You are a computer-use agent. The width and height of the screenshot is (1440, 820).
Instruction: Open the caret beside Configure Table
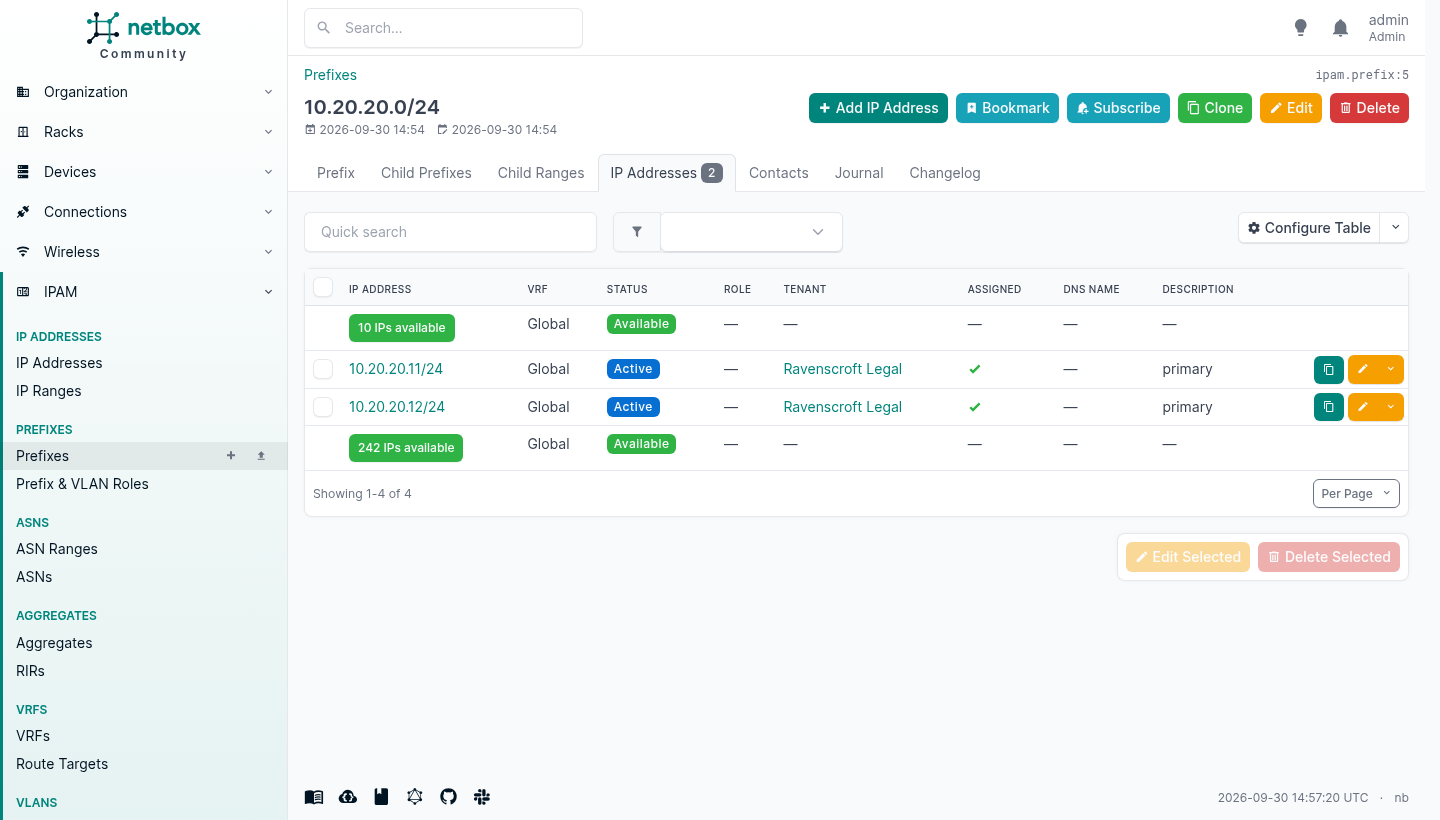(1394, 228)
